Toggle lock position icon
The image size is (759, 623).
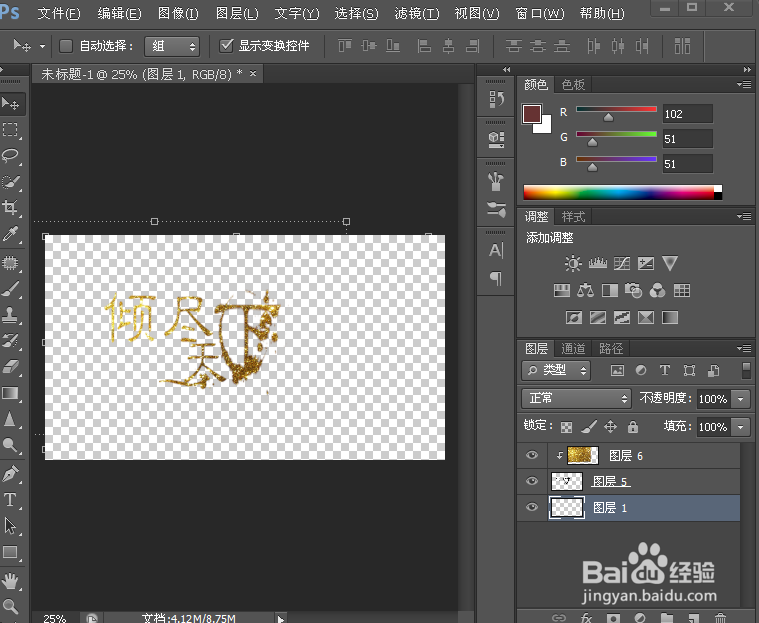pyautogui.click(x=610, y=426)
